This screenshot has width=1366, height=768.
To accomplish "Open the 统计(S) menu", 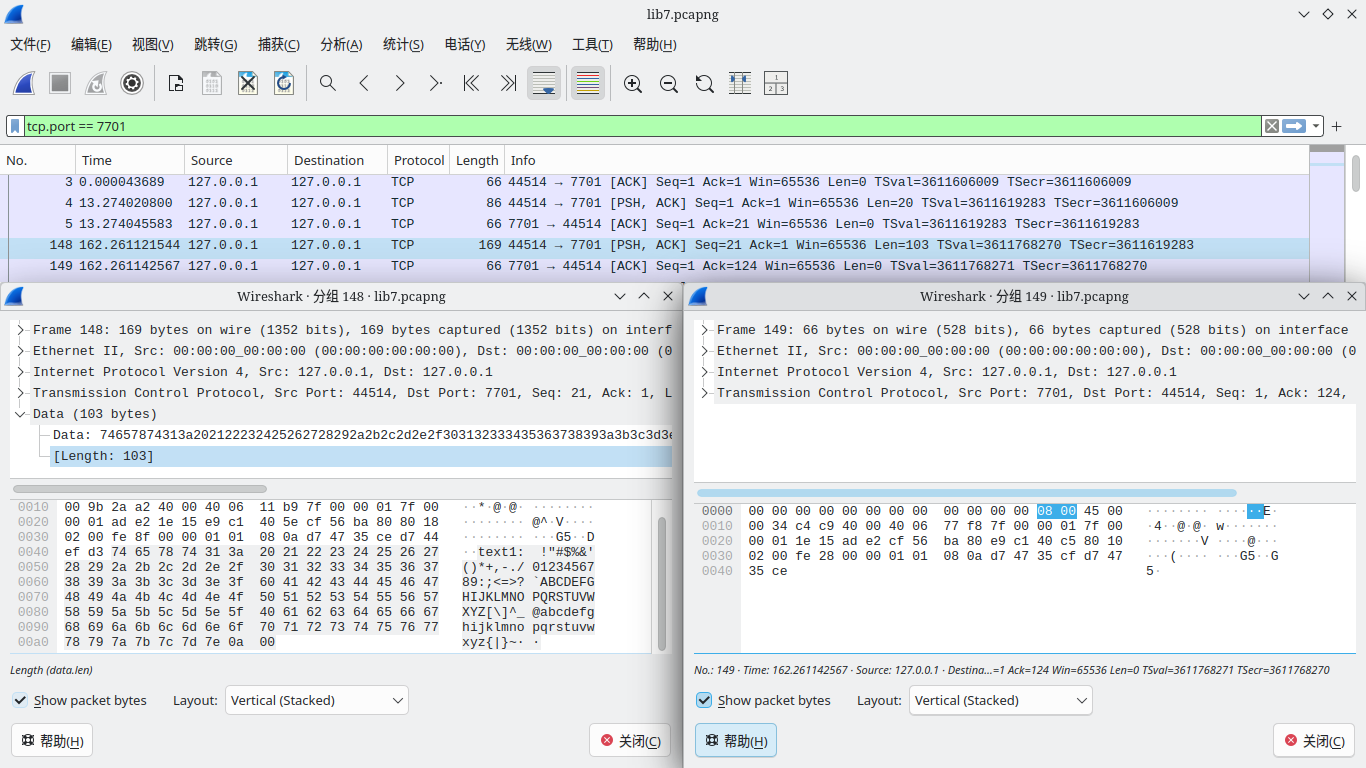I will [x=403, y=45].
